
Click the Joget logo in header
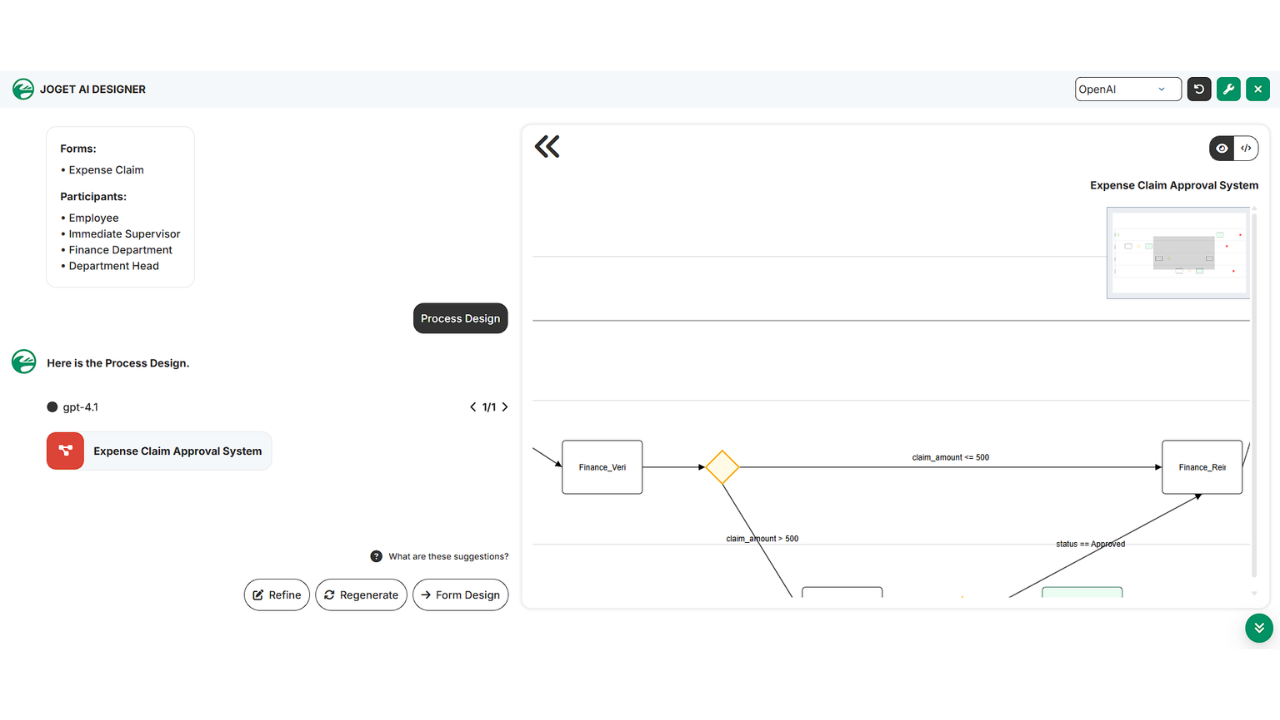click(x=23, y=89)
